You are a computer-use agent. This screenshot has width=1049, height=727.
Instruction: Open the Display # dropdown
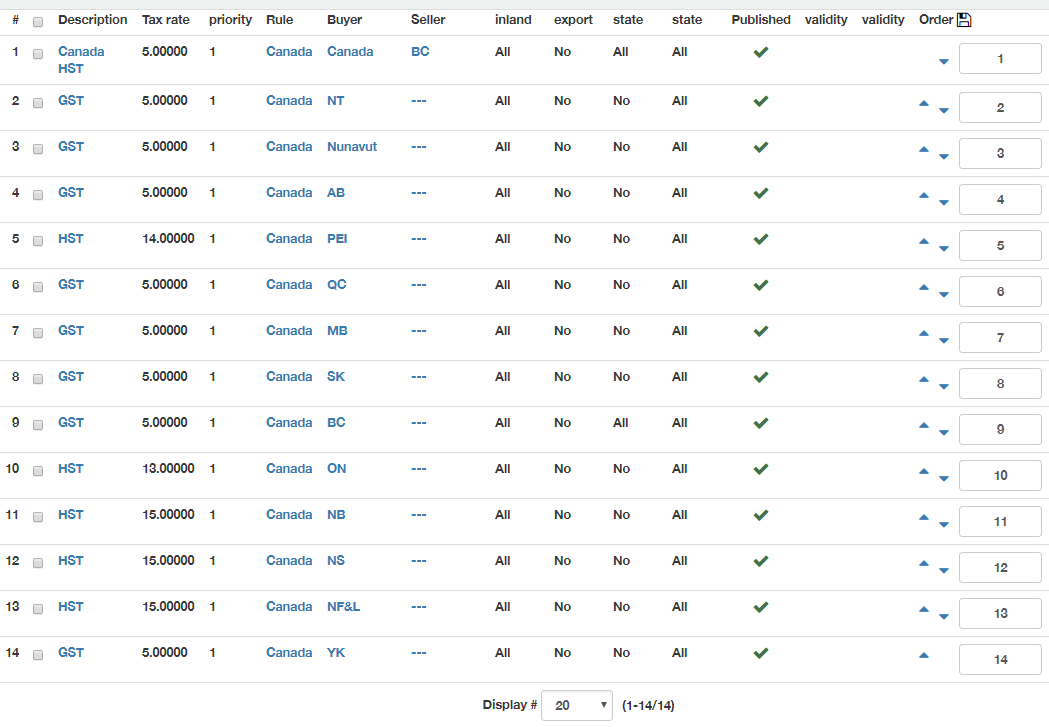pos(577,705)
